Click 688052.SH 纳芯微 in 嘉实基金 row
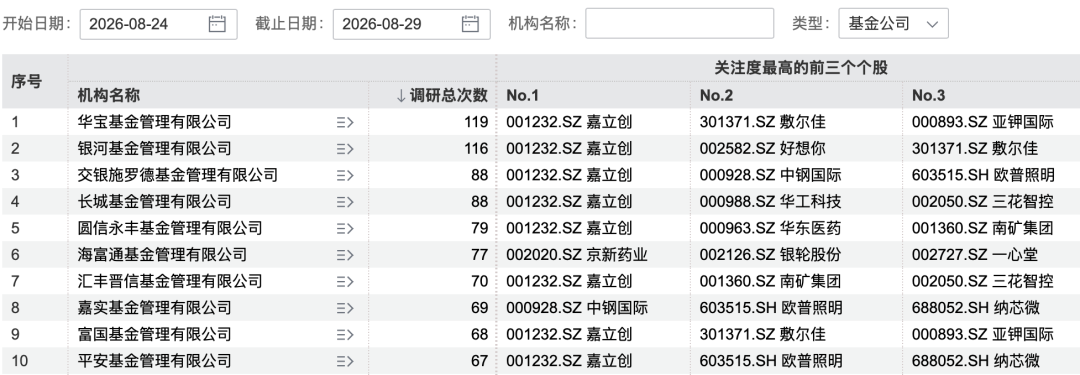Viewport: 1080px width, 375px height. [976, 308]
